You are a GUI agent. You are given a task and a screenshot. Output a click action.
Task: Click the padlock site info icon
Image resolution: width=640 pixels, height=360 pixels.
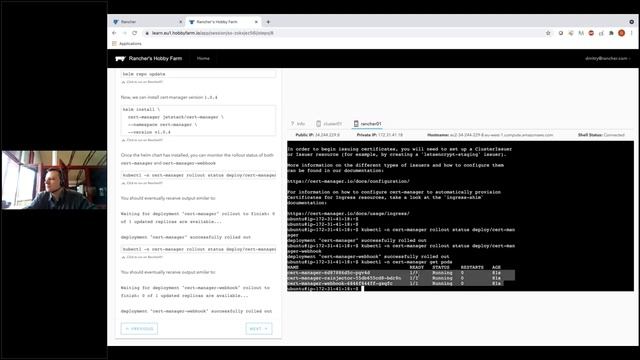pyautogui.click(x=147, y=33)
